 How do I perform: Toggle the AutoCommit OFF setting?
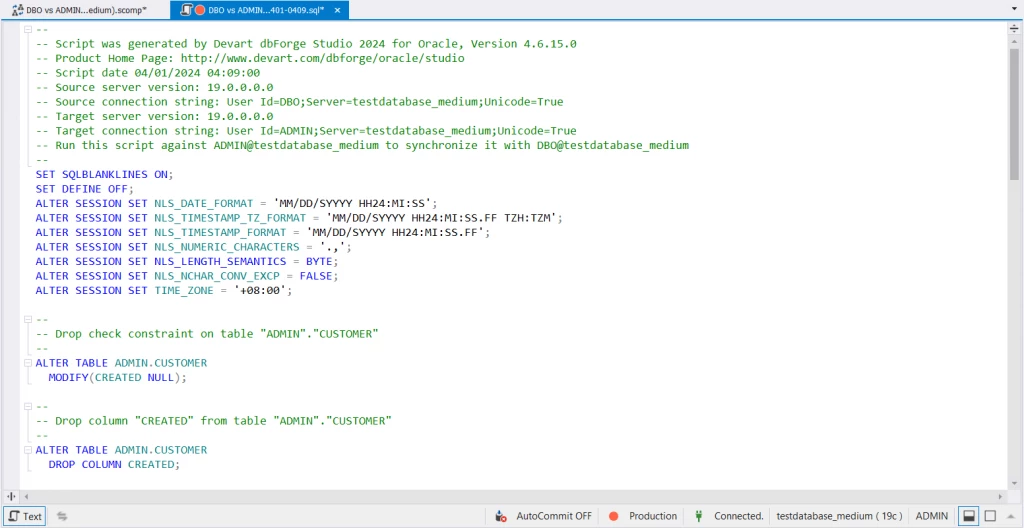pyautogui.click(x=554, y=516)
